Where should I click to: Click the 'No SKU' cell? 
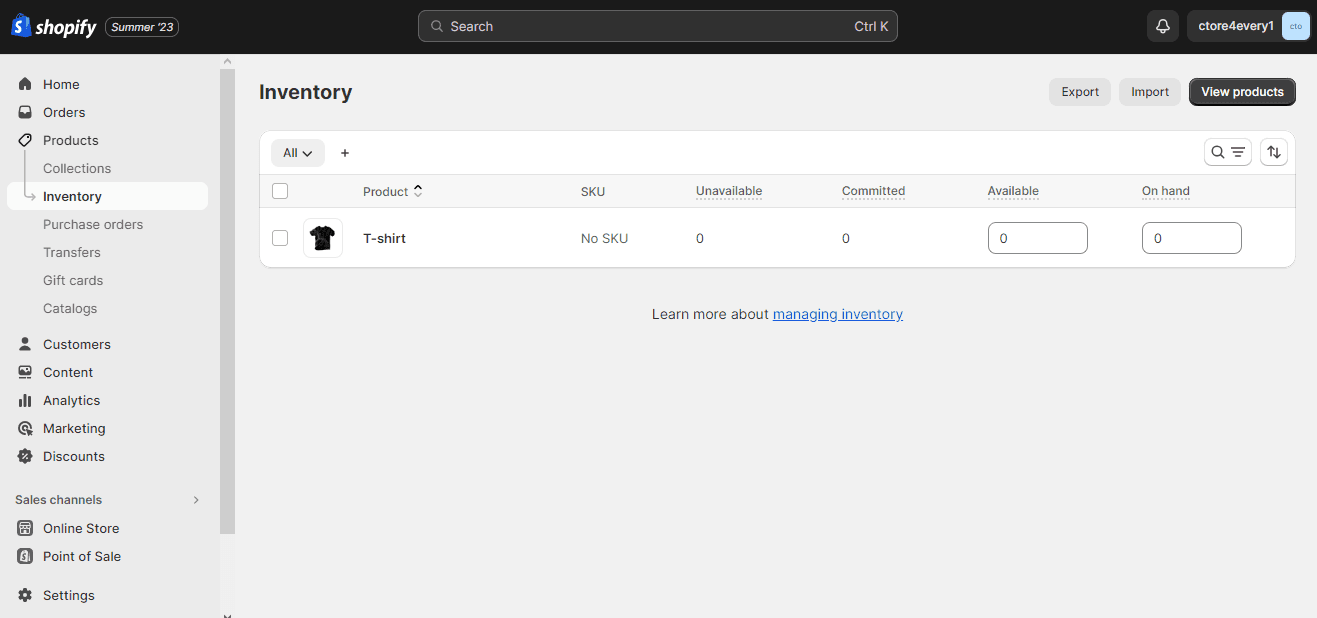click(x=604, y=238)
